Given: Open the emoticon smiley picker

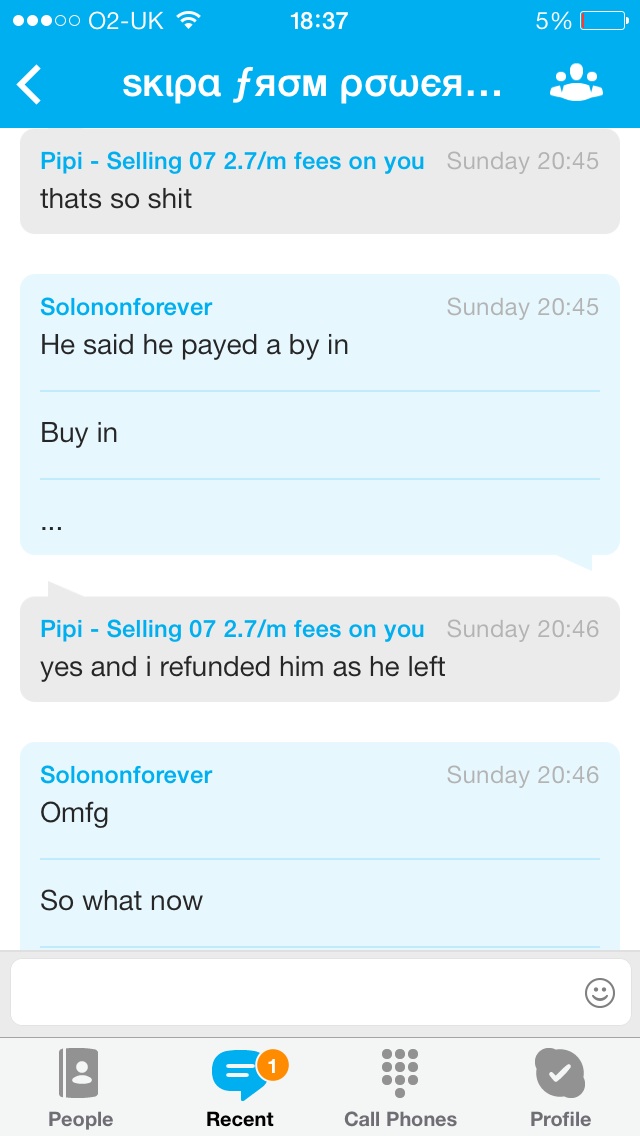Looking at the screenshot, I should tap(599, 993).
